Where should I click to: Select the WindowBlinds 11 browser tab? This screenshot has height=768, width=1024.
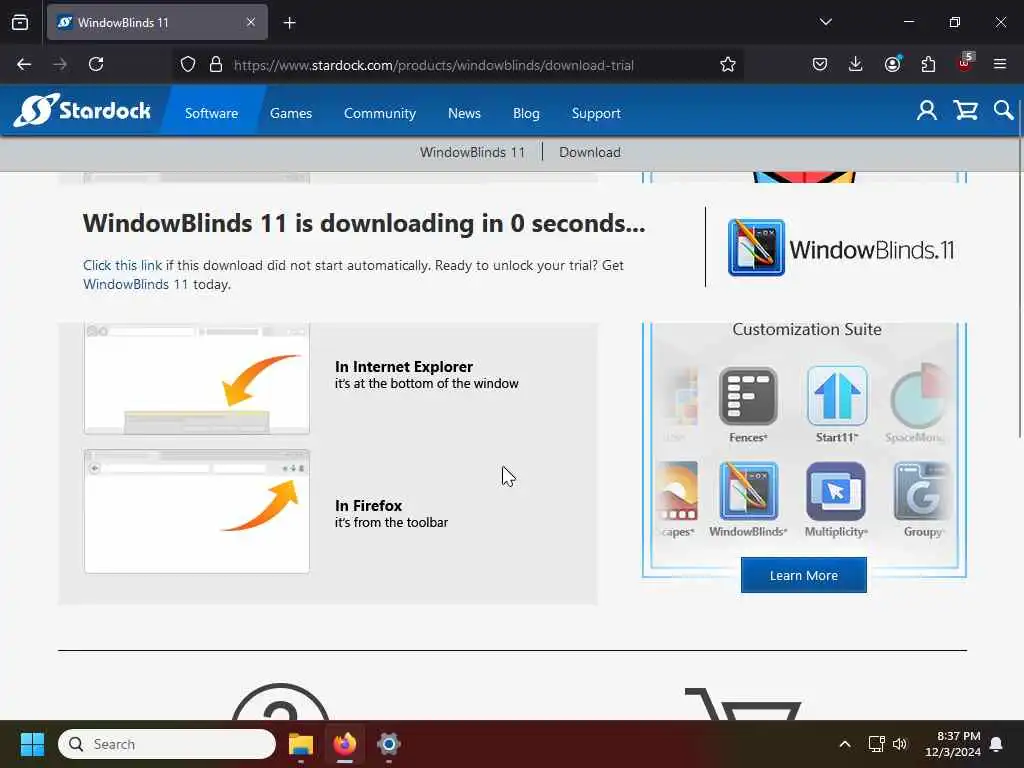pos(157,22)
